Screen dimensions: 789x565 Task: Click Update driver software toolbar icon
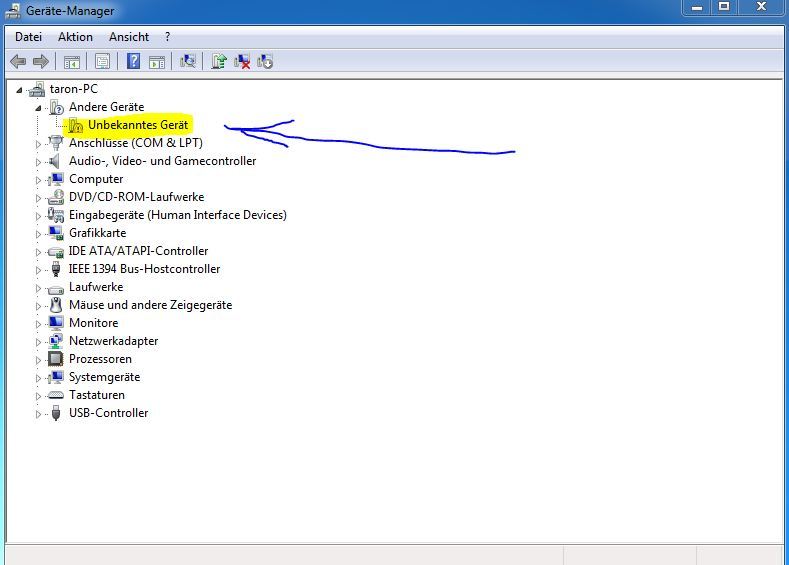click(219, 61)
